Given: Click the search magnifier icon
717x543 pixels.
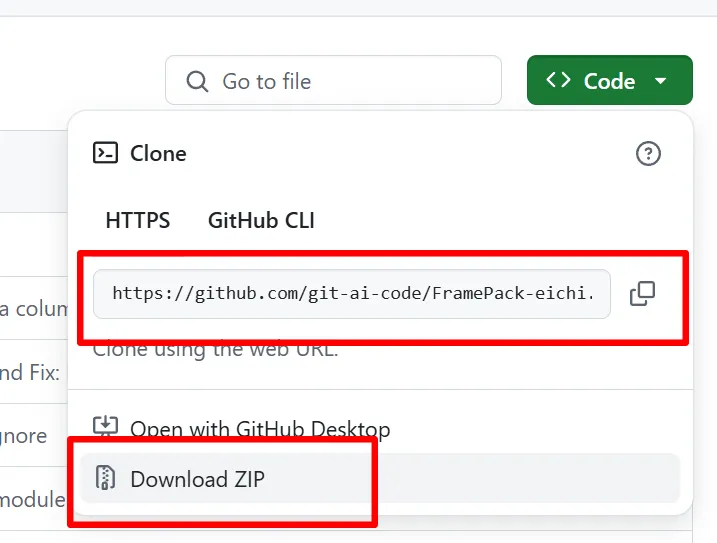Looking at the screenshot, I should coord(197,81).
